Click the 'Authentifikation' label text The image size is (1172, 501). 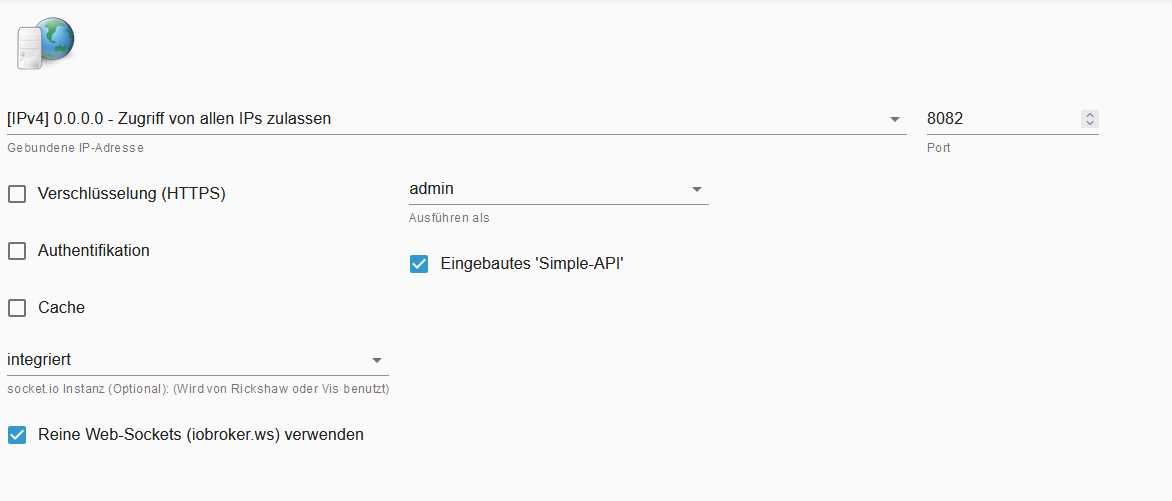93,251
